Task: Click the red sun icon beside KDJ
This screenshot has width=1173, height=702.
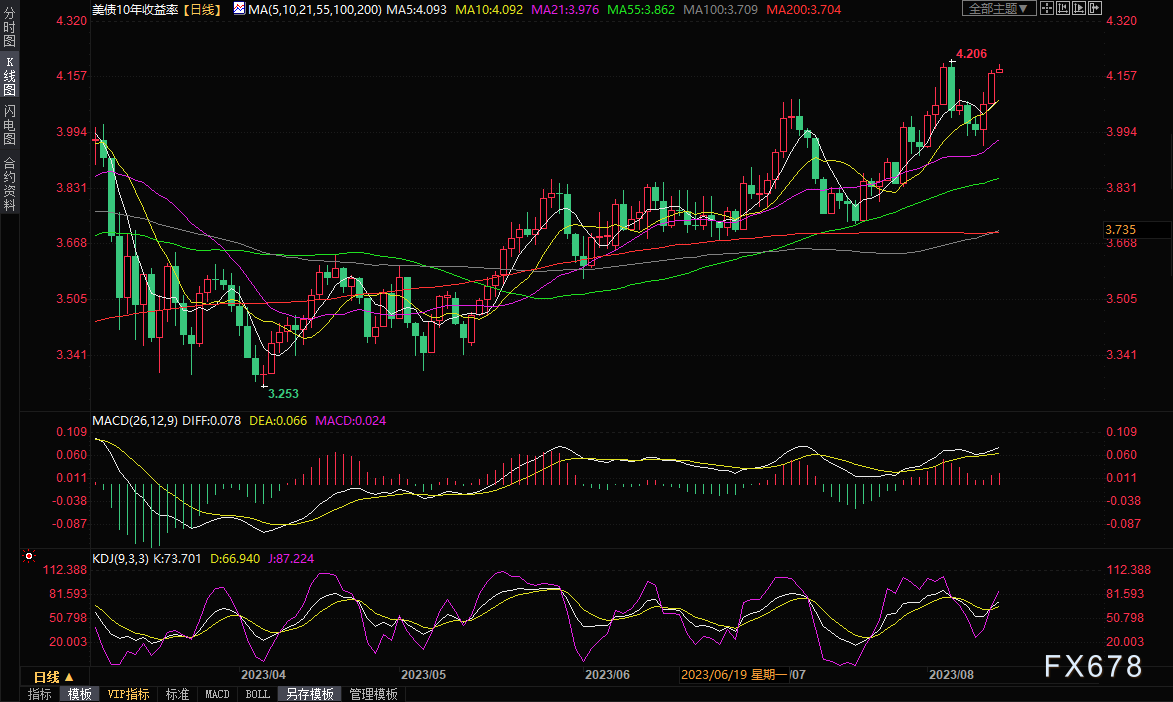Action: pos(29,556)
